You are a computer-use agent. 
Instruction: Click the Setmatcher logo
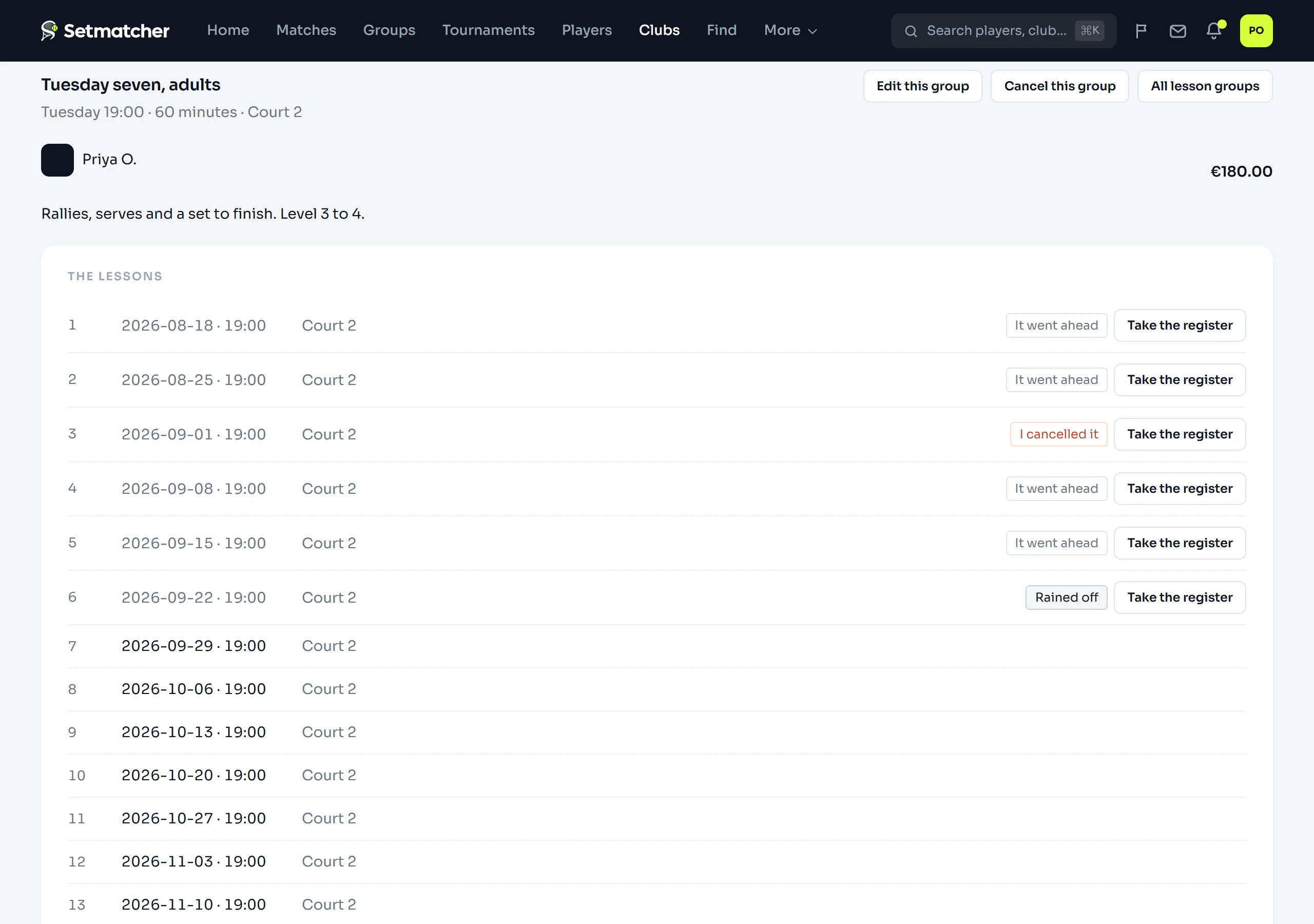coord(105,30)
